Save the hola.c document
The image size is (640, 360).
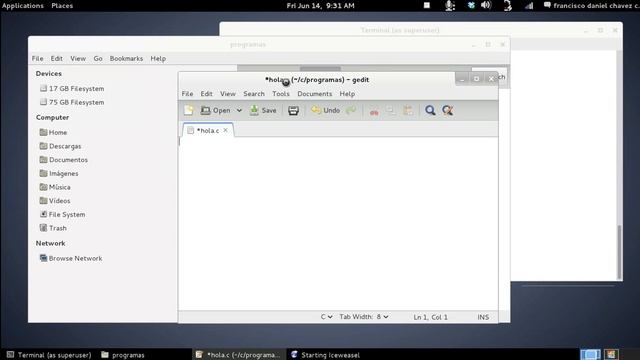(263, 110)
